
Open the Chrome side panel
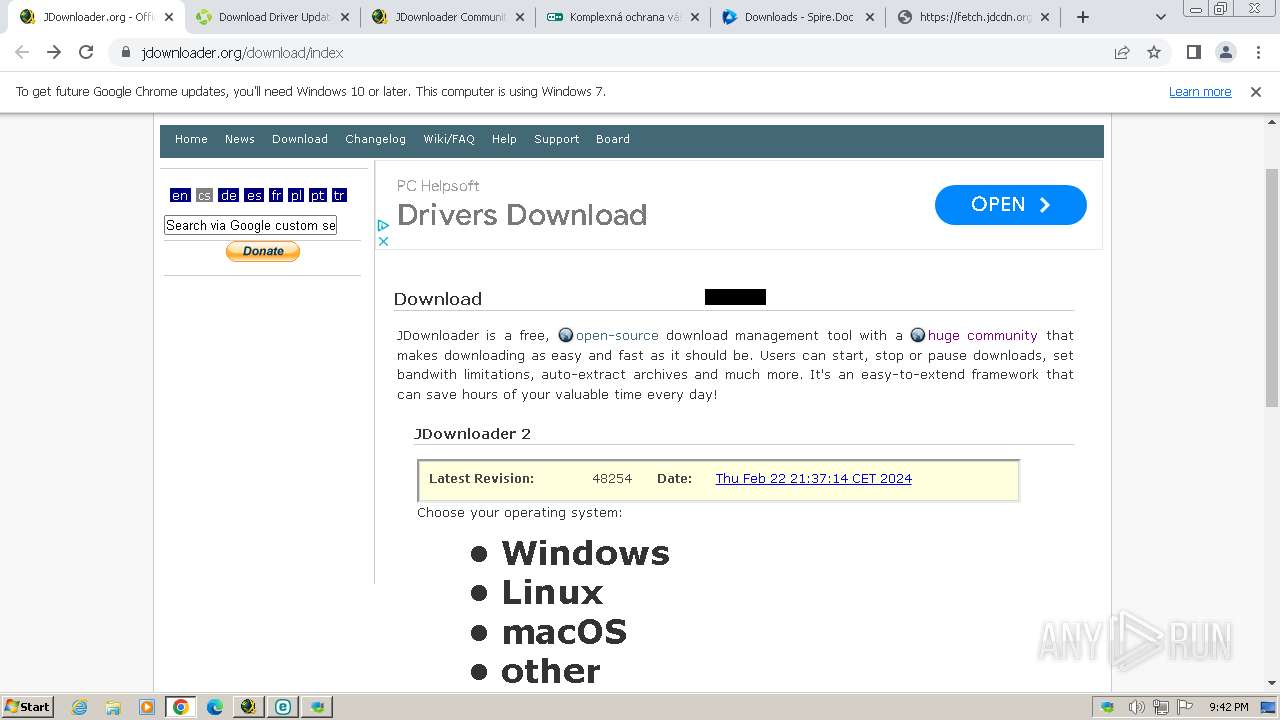coord(1193,52)
